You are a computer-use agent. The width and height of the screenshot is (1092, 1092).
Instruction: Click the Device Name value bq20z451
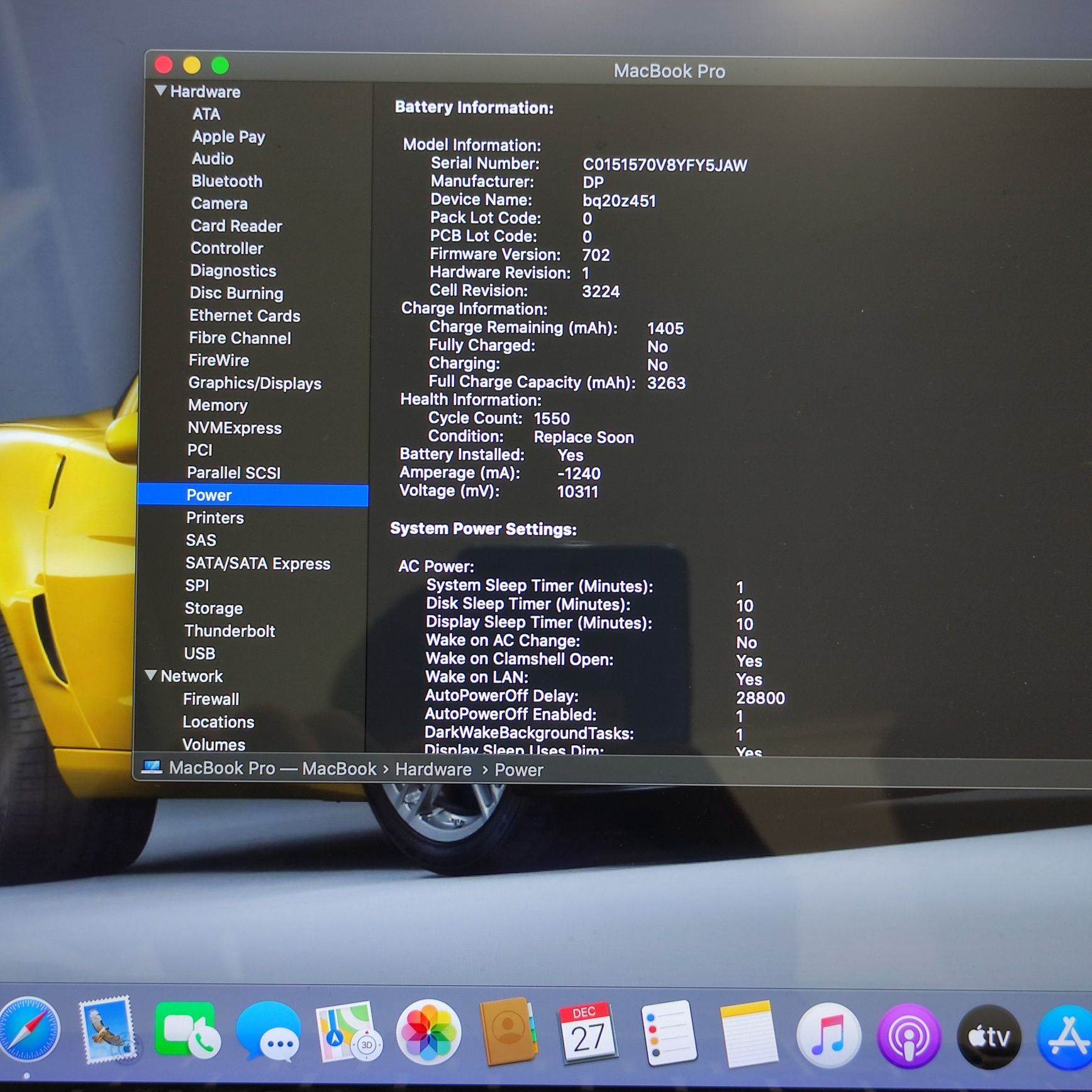coord(619,201)
